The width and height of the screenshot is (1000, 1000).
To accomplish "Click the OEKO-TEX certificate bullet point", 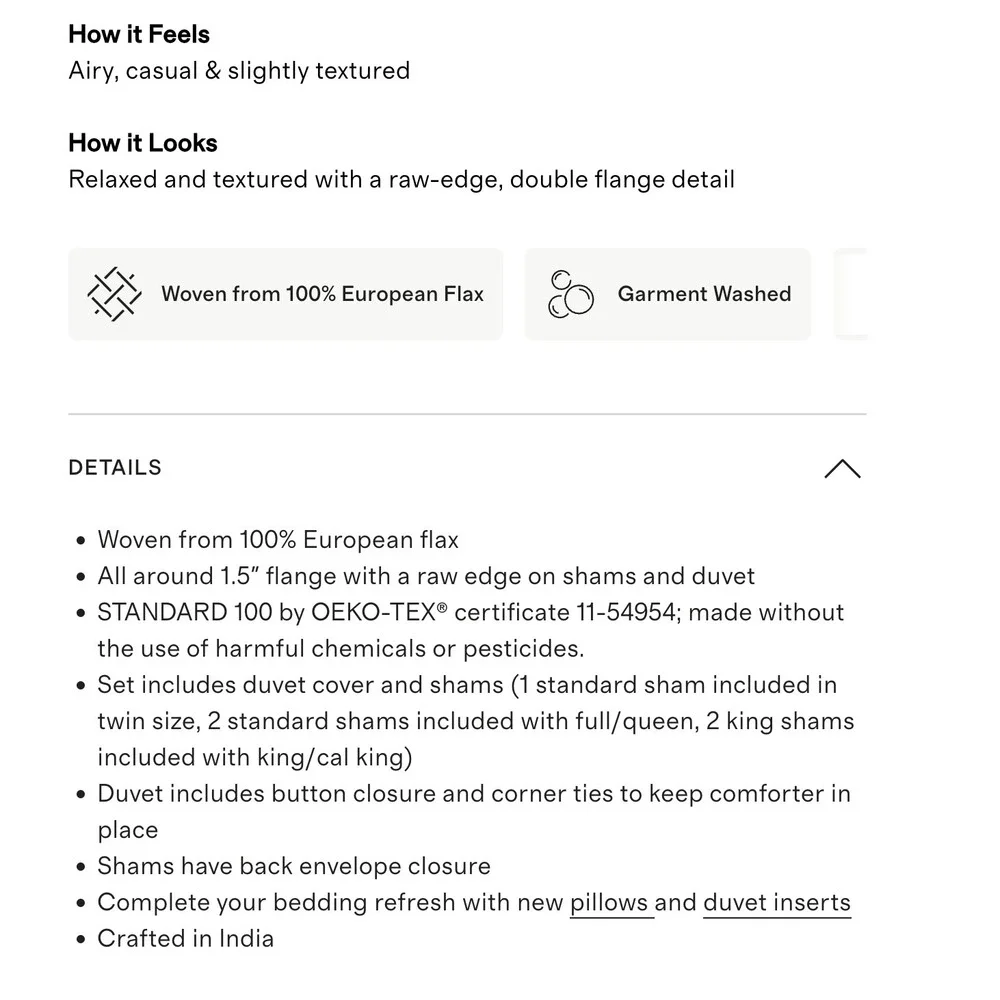I will (x=471, y=630).
